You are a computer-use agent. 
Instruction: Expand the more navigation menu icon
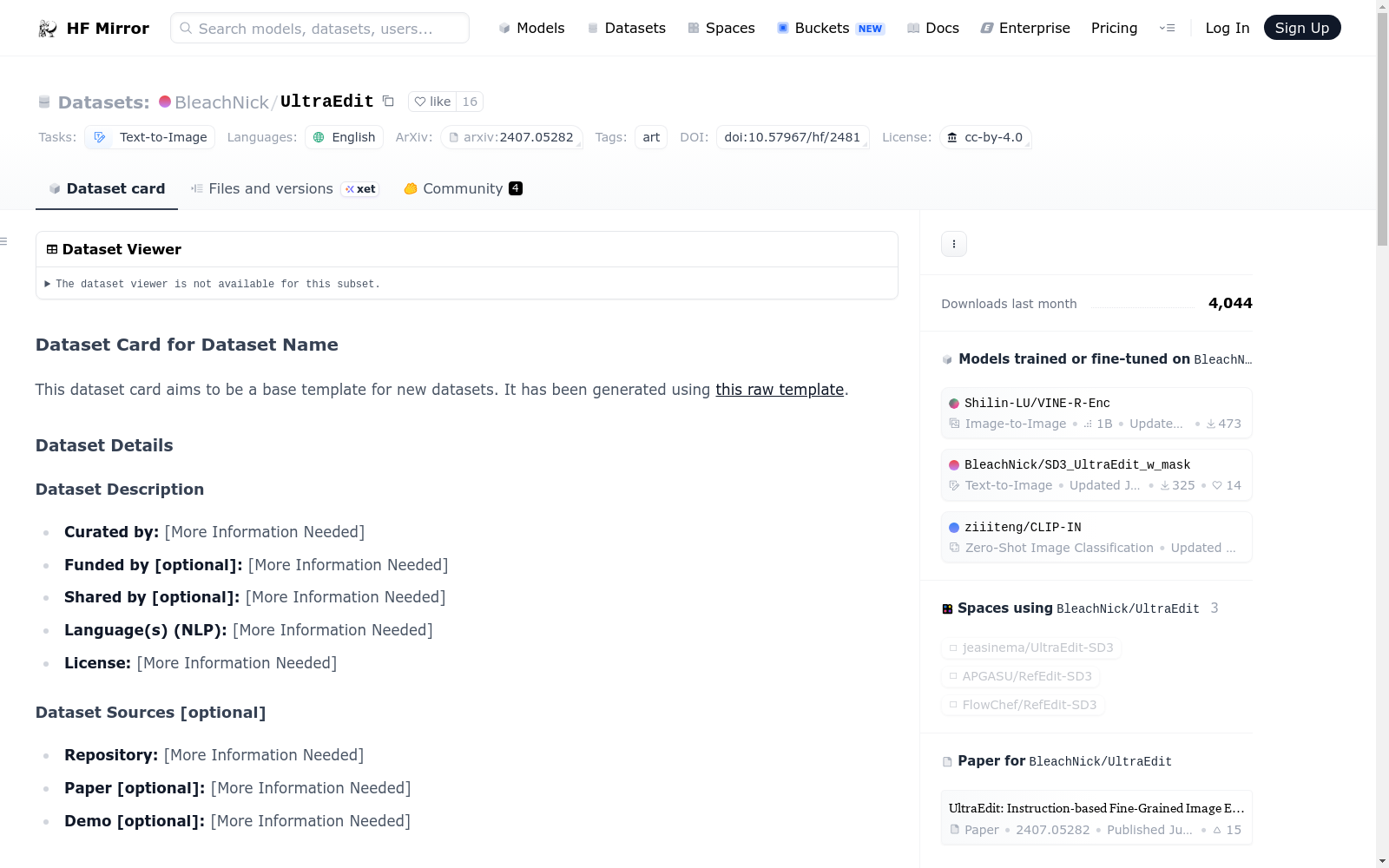coord(1167,28)
